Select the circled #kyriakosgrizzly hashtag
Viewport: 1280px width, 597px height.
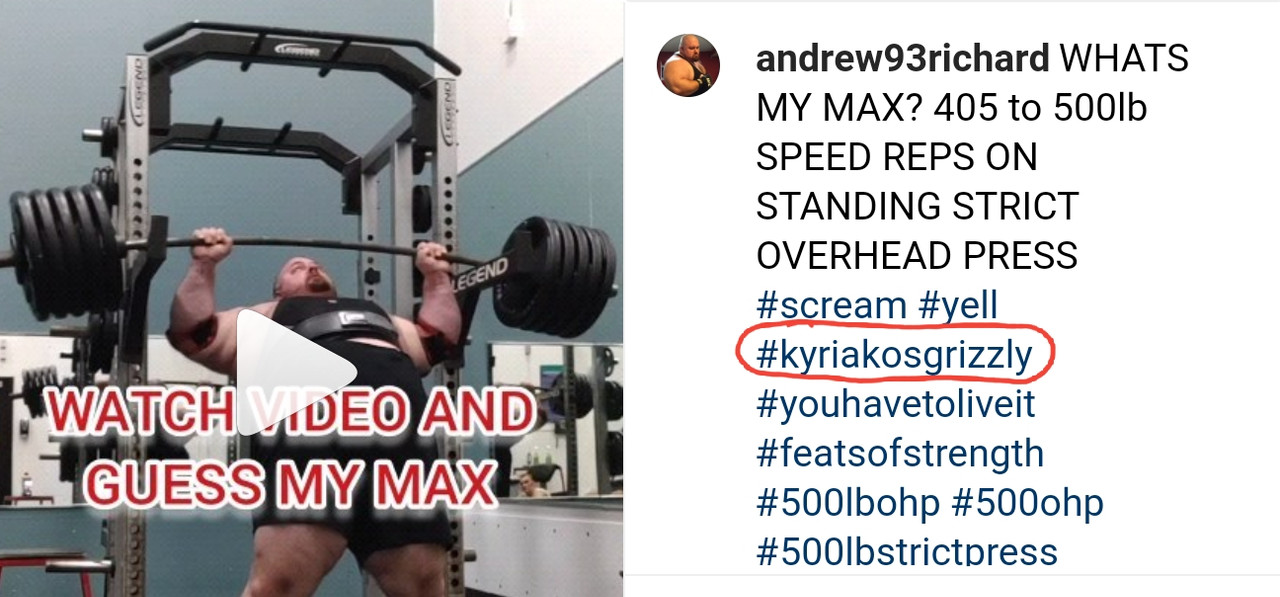tap(894, 354)
